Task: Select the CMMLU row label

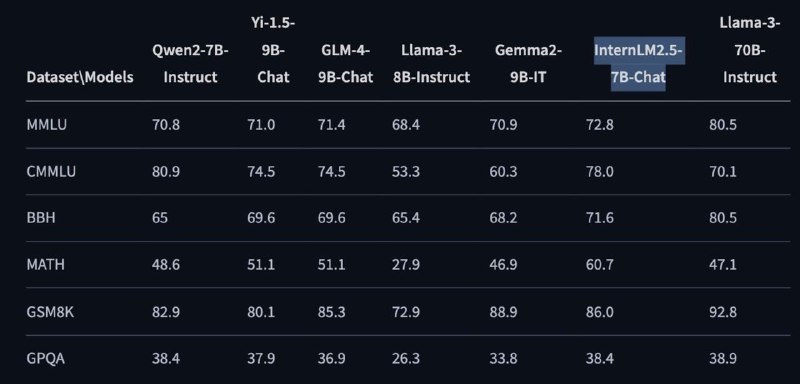Action: tap(51, 171)
